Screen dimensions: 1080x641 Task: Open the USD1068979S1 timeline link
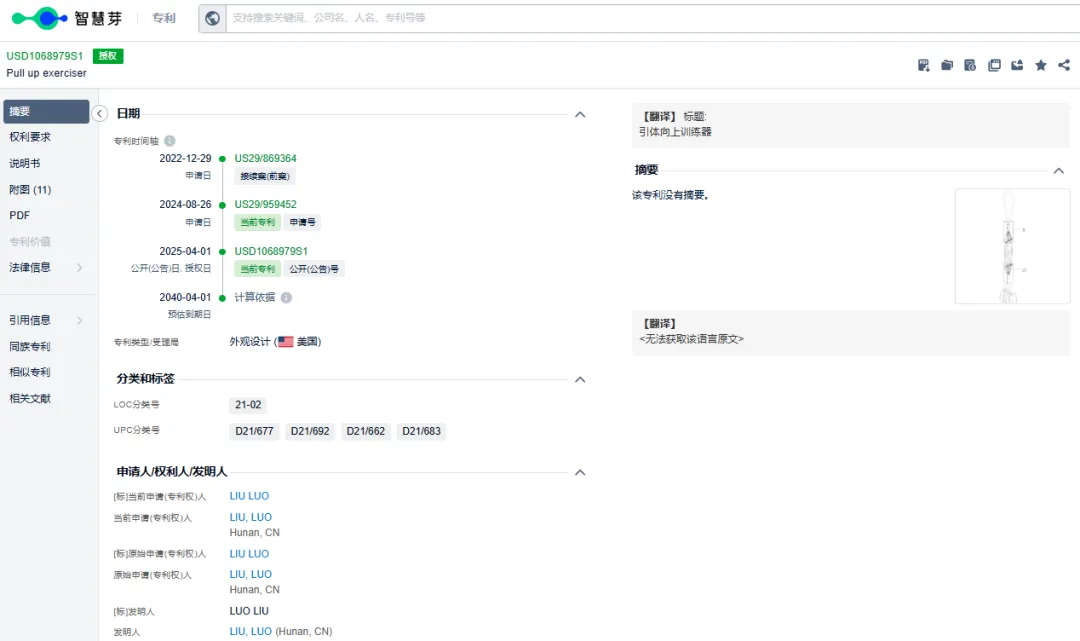point(271,251)
